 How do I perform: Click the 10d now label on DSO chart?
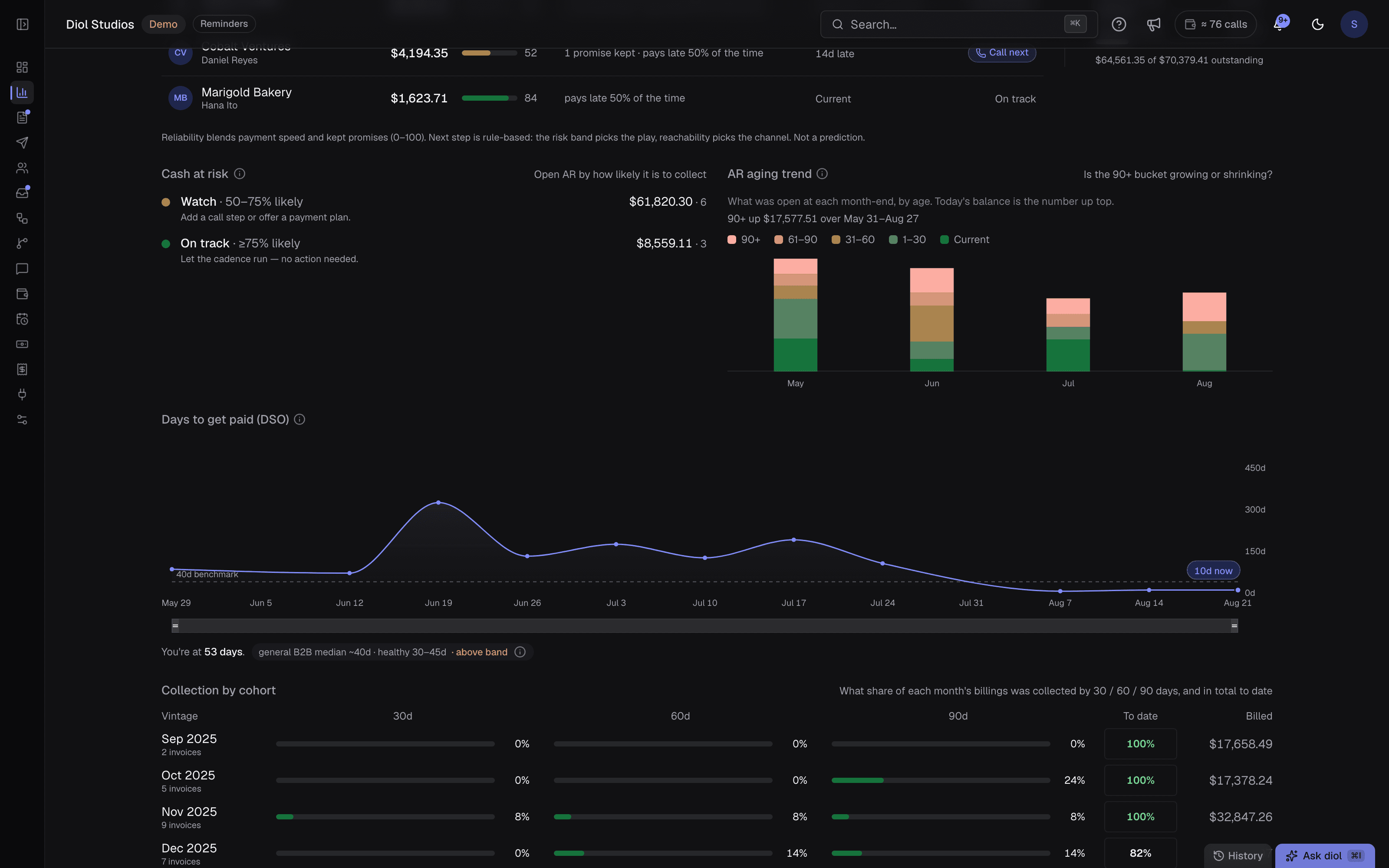1213,571
